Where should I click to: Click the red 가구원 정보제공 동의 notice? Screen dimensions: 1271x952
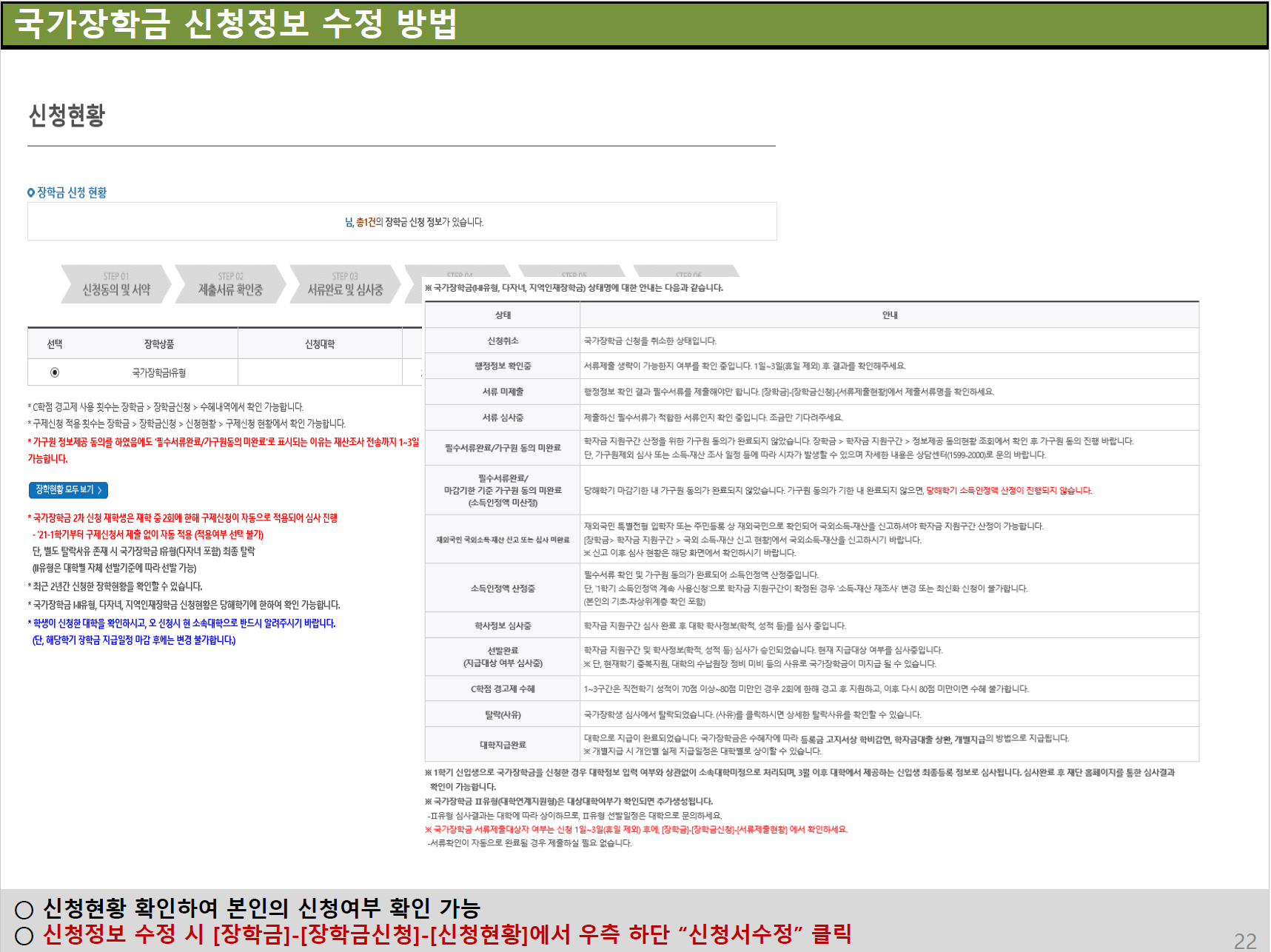coord(224,450)
